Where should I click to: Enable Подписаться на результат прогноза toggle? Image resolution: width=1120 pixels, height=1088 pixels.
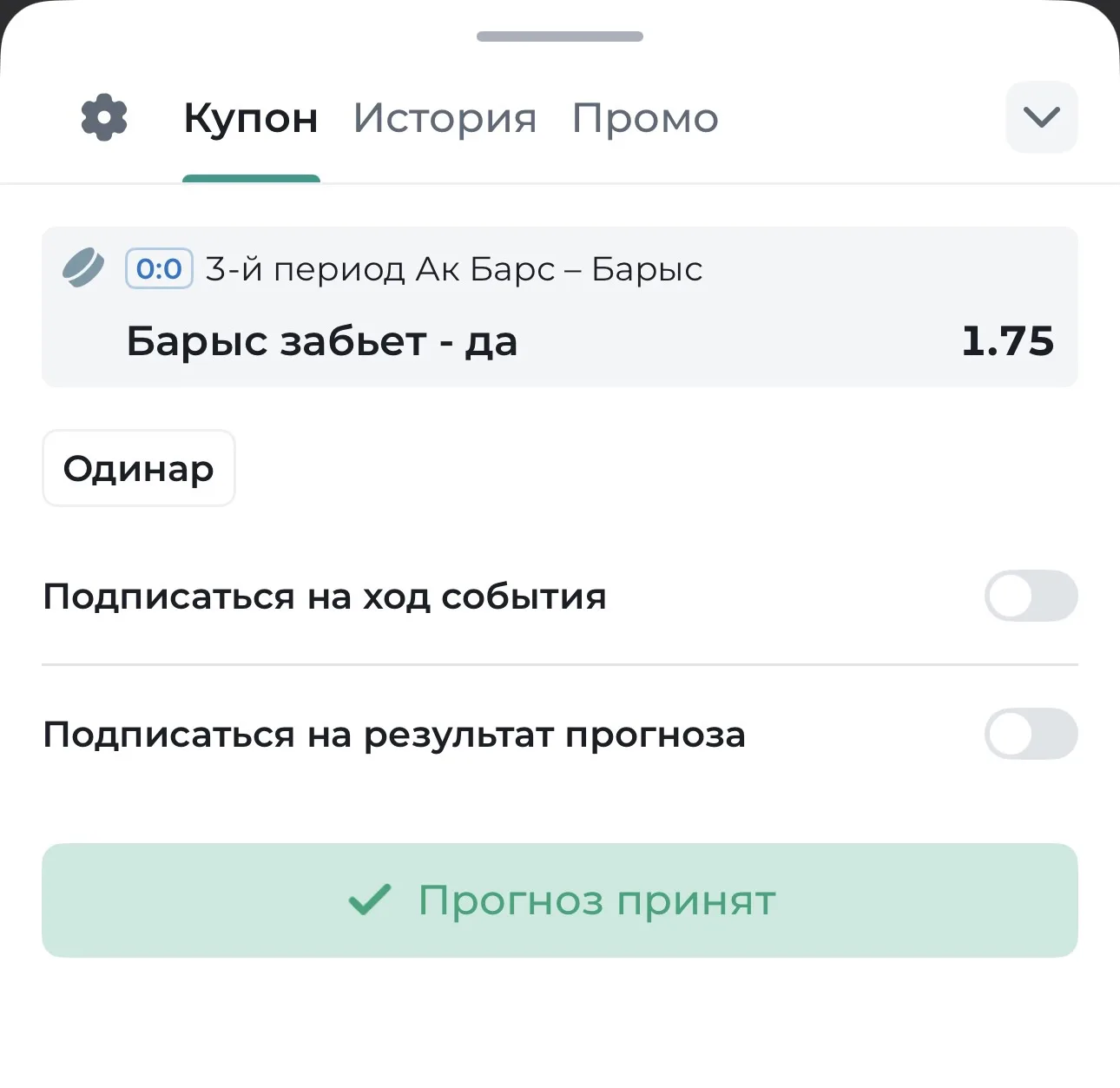[x=1031, y=734]
